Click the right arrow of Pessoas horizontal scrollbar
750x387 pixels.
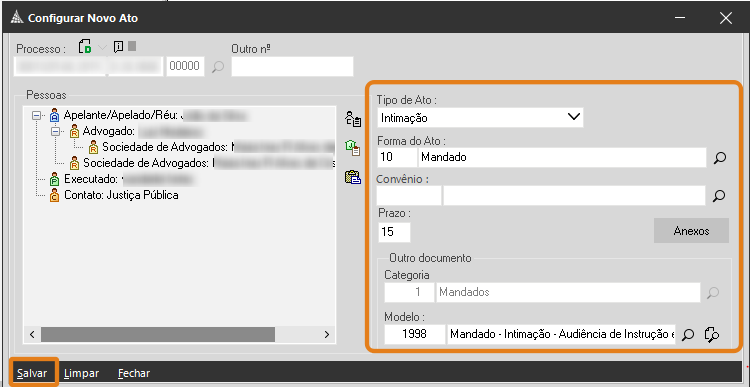pos(327,334)
